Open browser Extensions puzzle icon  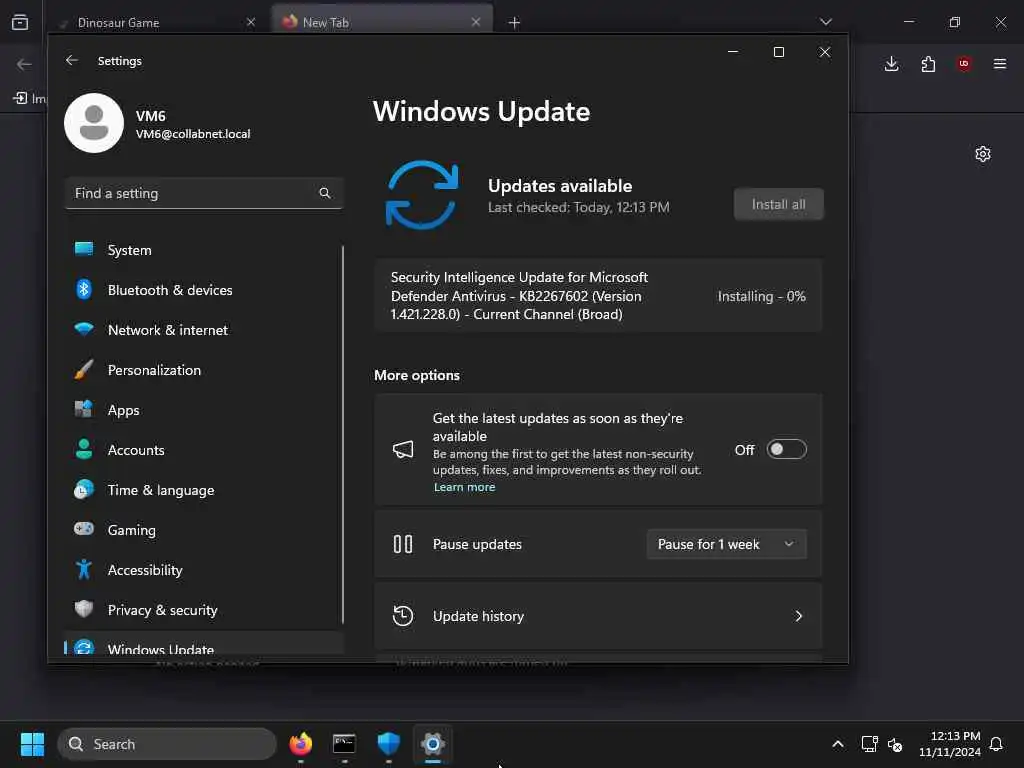click(928, 63)
